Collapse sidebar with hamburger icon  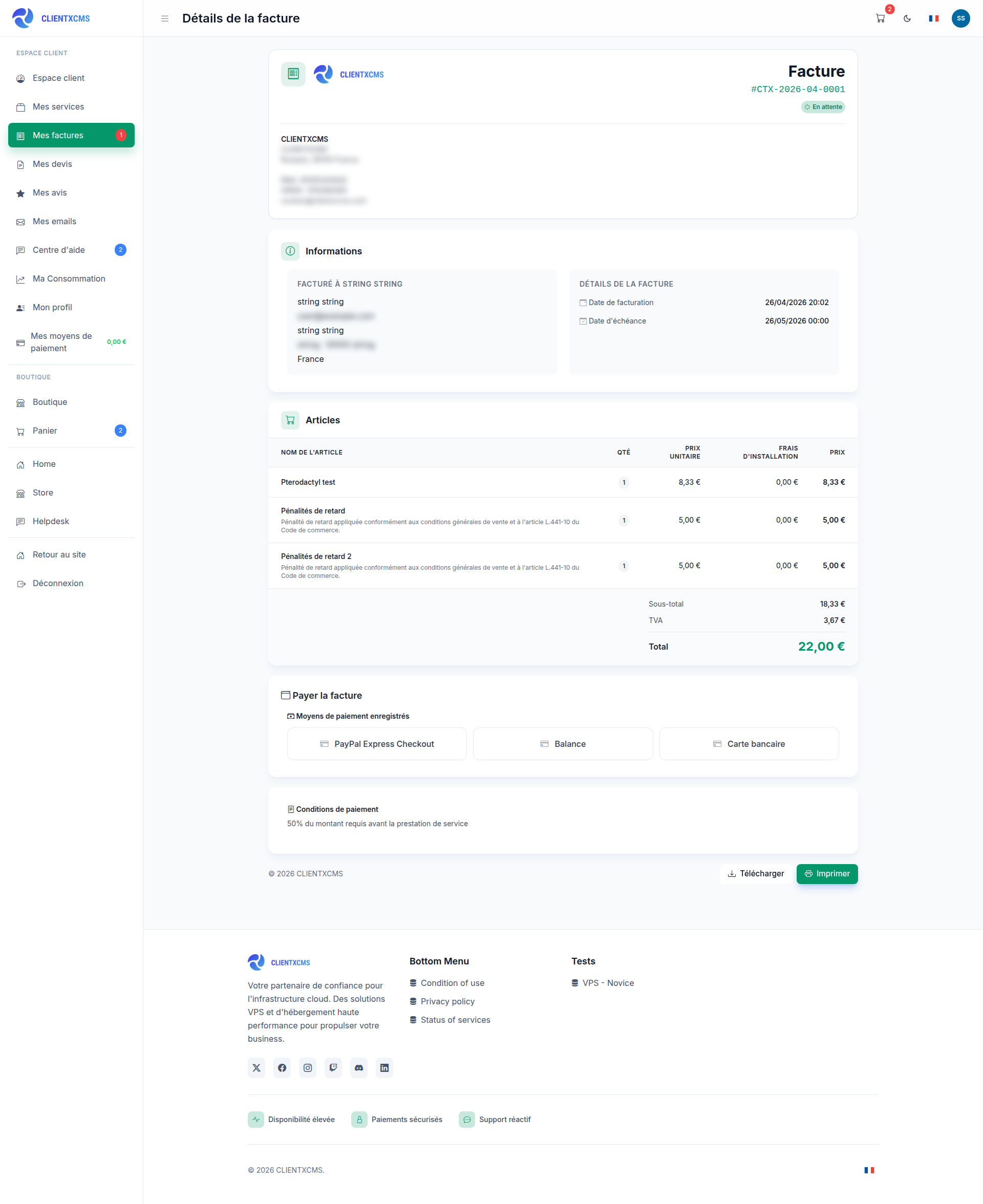(x=165, y=18)
